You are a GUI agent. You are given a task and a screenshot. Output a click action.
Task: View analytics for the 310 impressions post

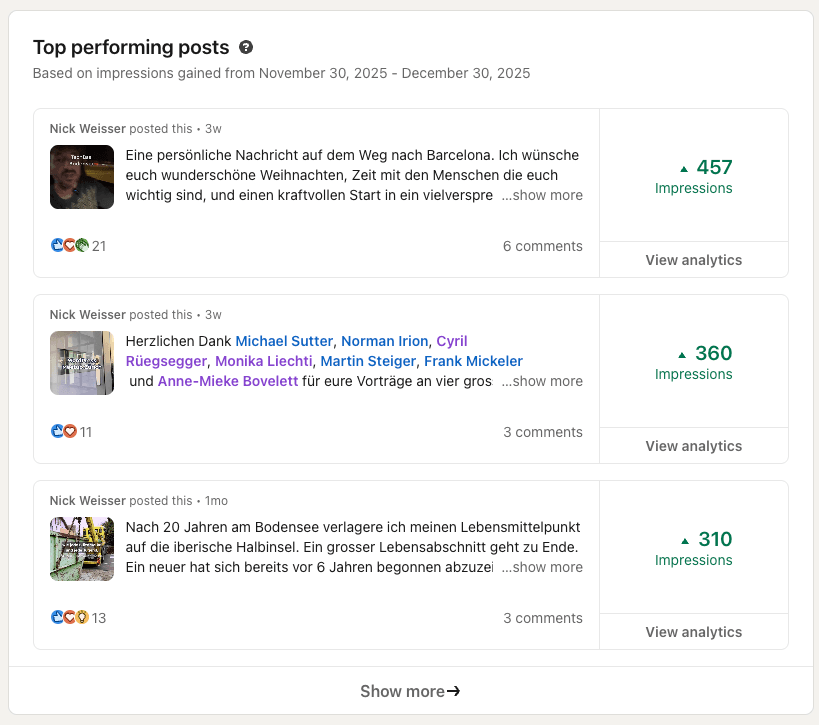tap(693, 632)
